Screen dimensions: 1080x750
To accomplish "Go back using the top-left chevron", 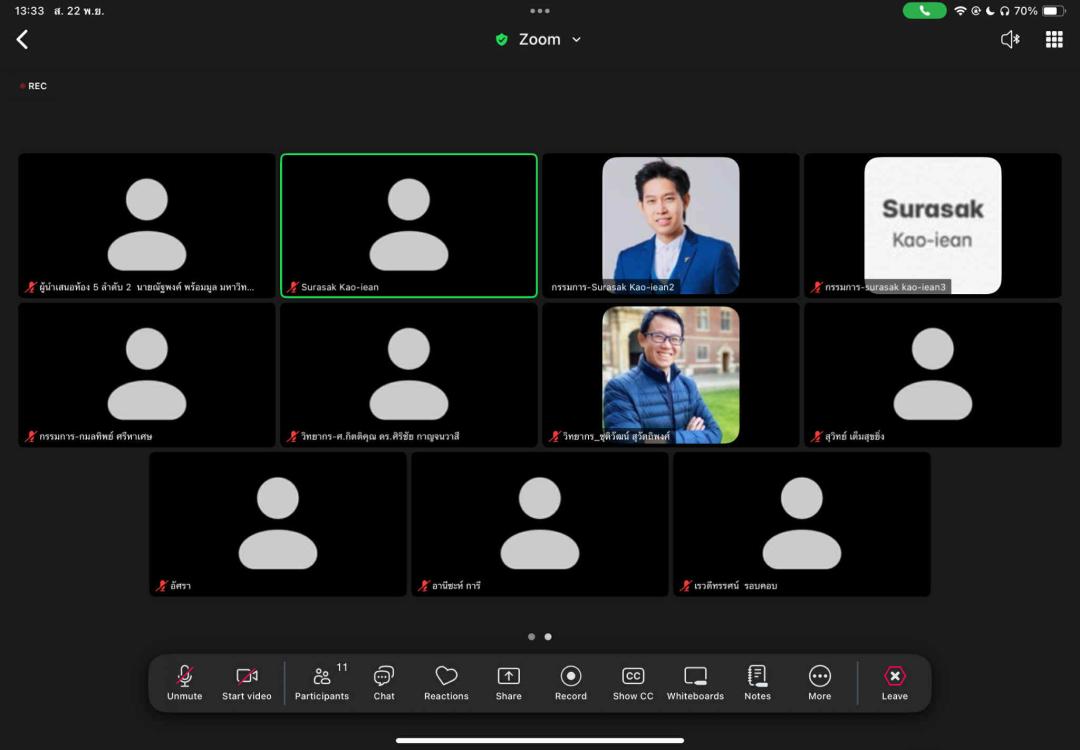I will [x=22, y=39].
